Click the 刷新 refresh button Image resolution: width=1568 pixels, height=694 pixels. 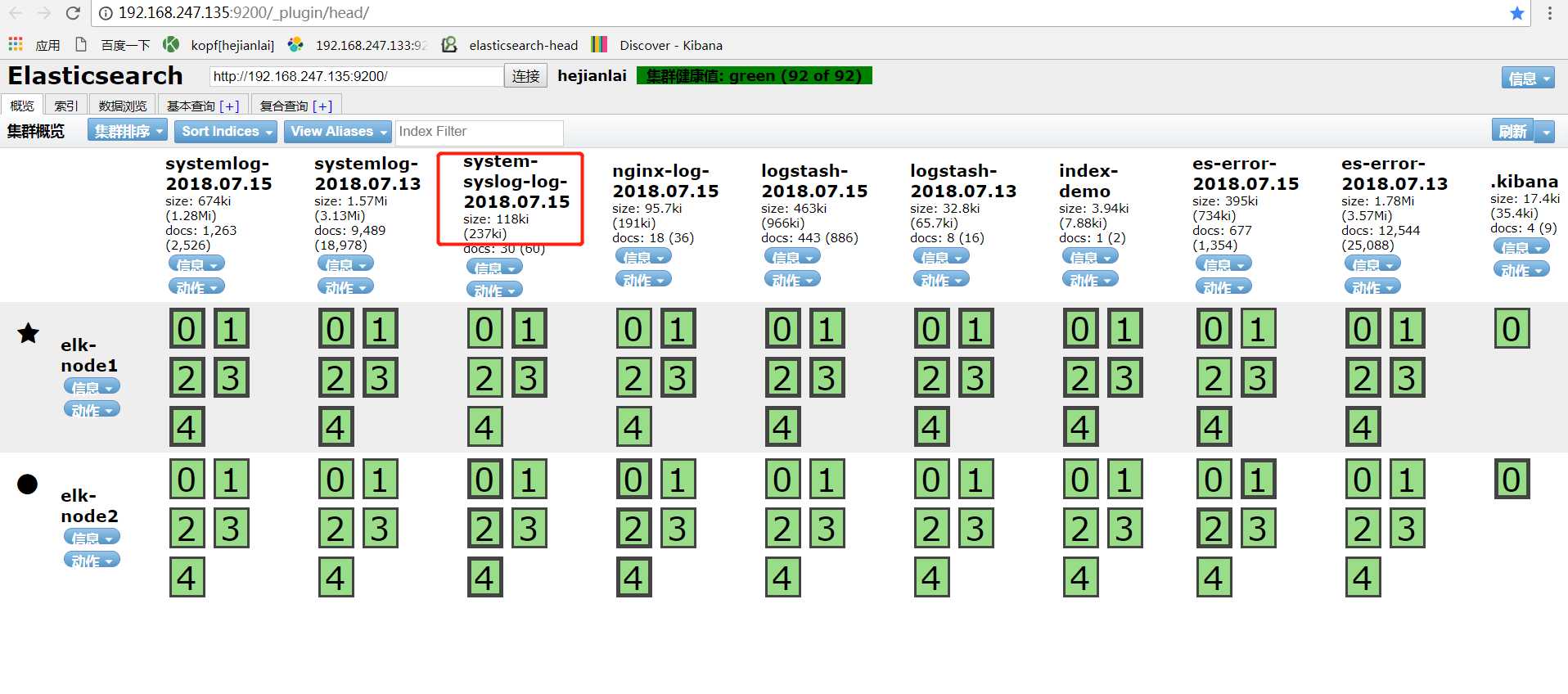pos(1512,132)
